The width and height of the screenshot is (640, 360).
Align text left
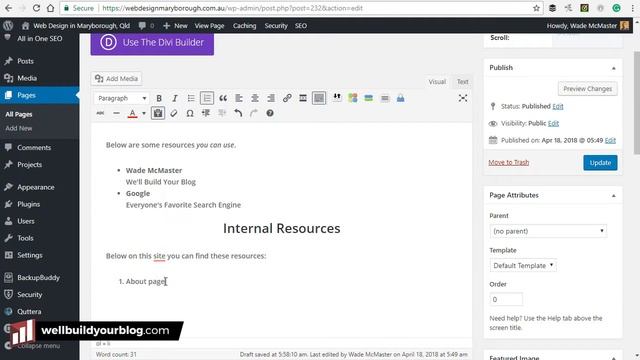pos(239,98)
